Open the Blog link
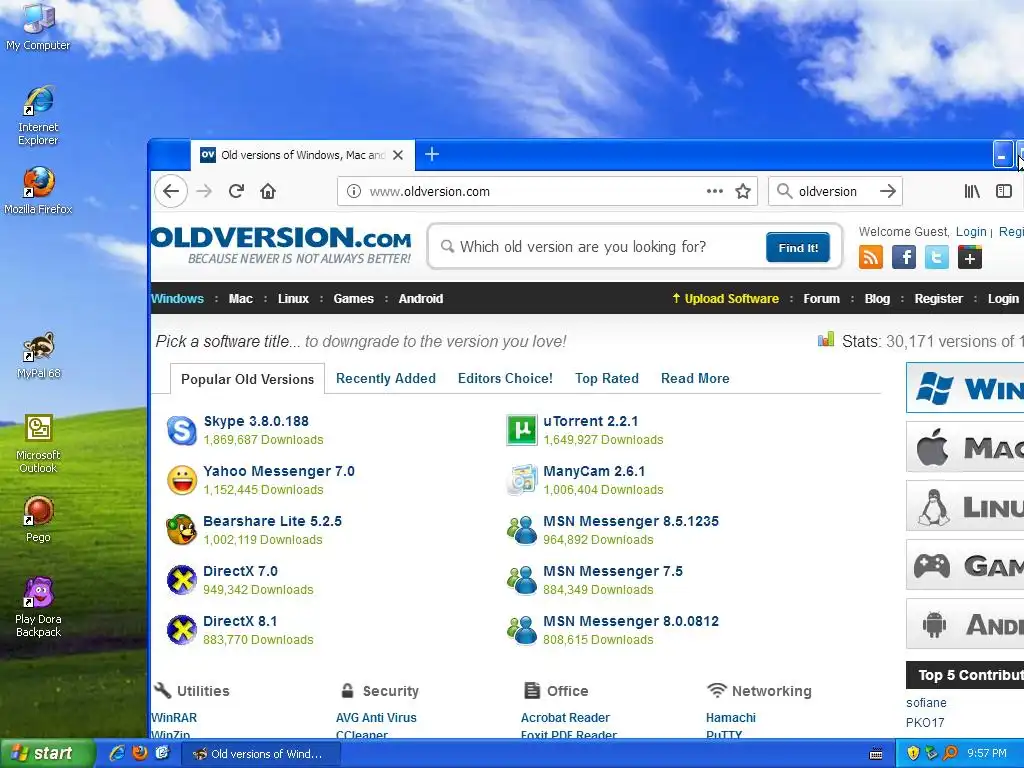 pos(877,298)
